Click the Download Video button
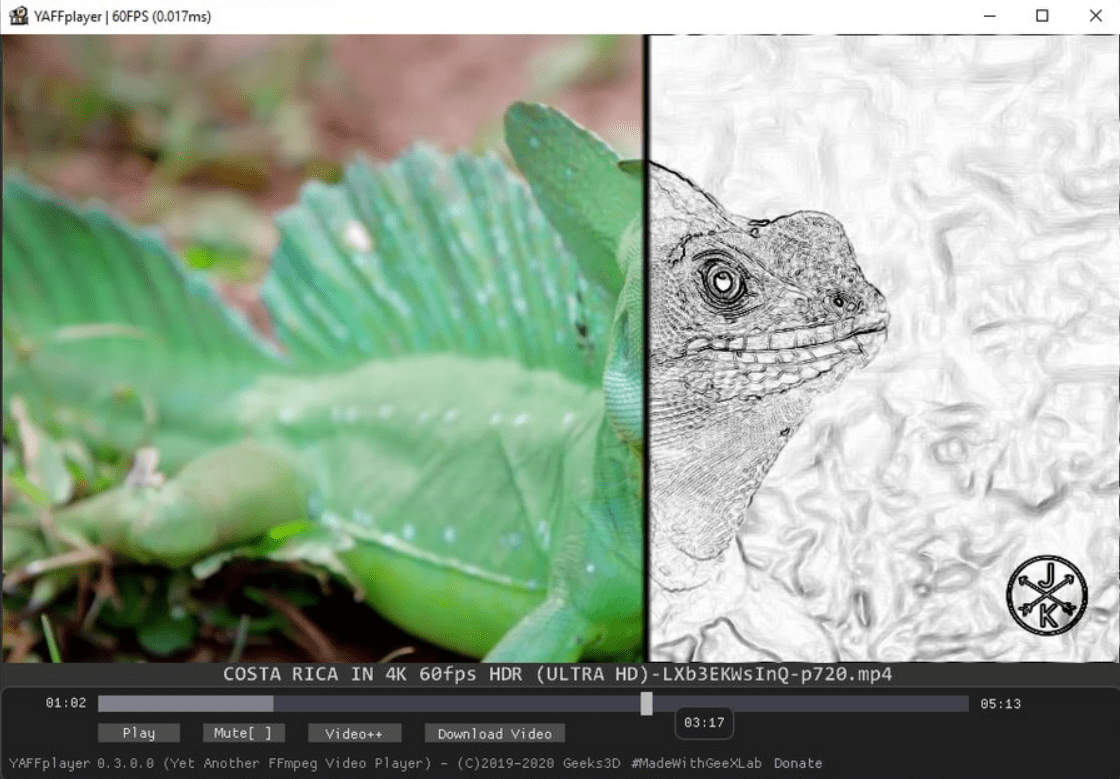1120x779 pixels. (x=494, y=733)
